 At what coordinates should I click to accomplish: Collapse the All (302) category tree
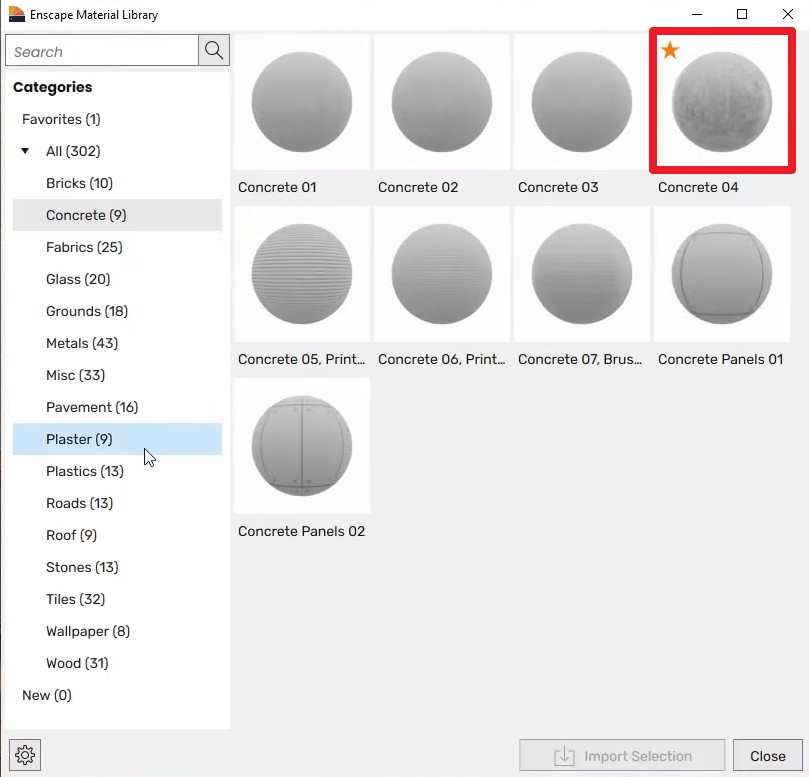tap(25, 151)
